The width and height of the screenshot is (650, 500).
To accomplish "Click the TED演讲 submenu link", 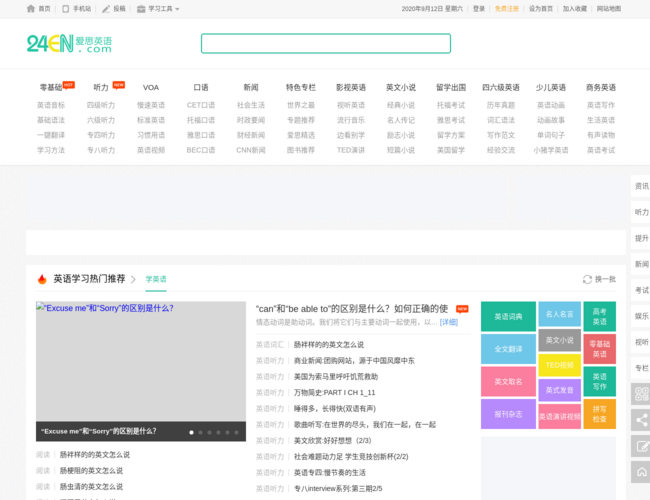I will [x=351, y=150].
